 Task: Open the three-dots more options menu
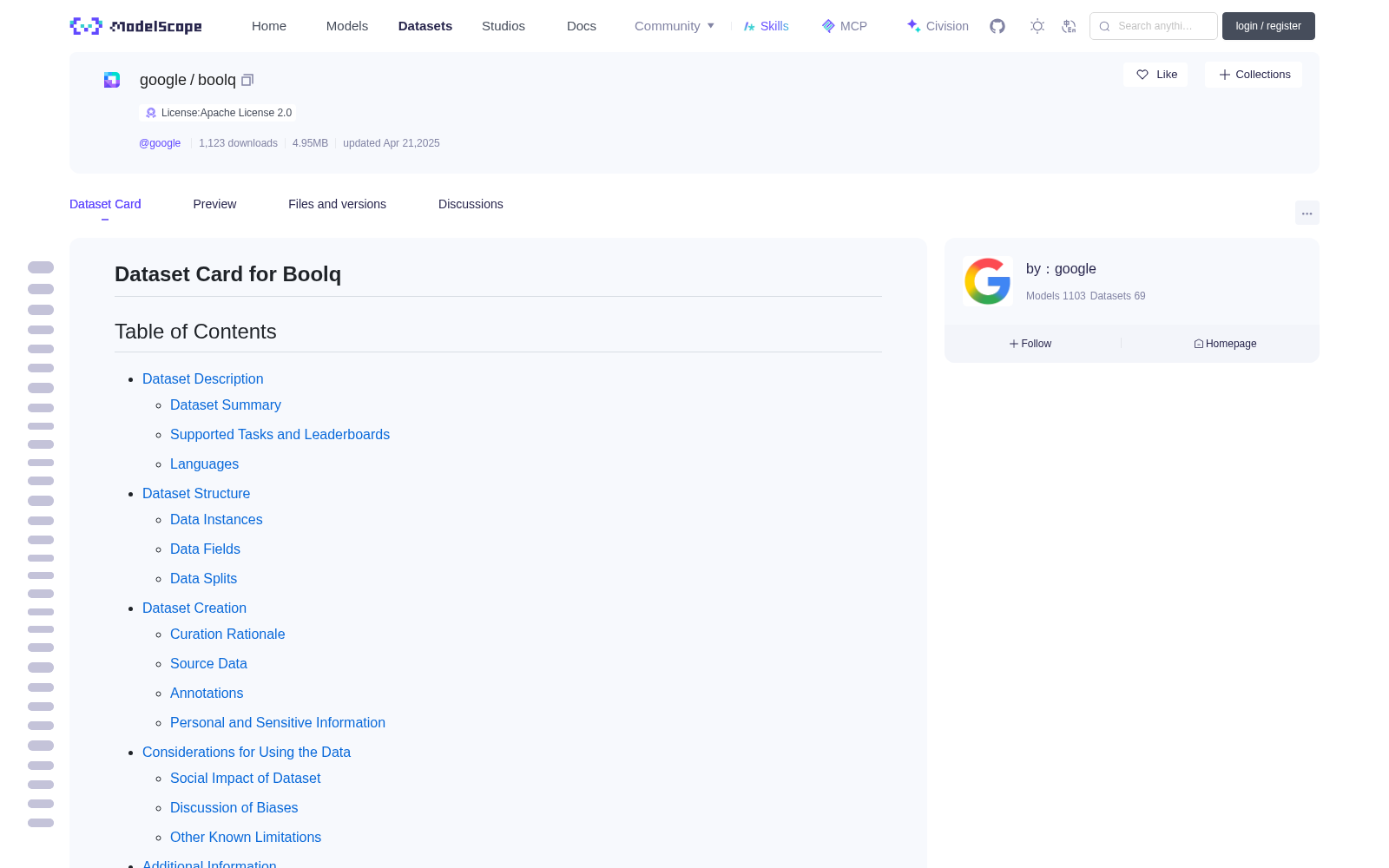click(1307, 213)
